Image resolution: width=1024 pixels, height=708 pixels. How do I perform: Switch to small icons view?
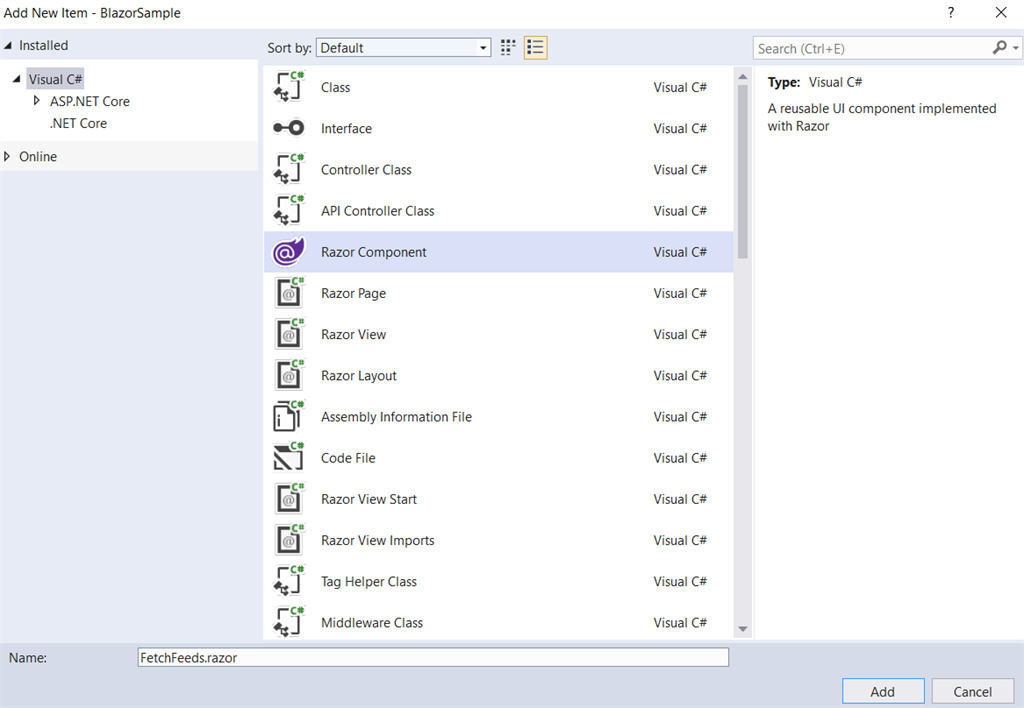click(508, 48)
